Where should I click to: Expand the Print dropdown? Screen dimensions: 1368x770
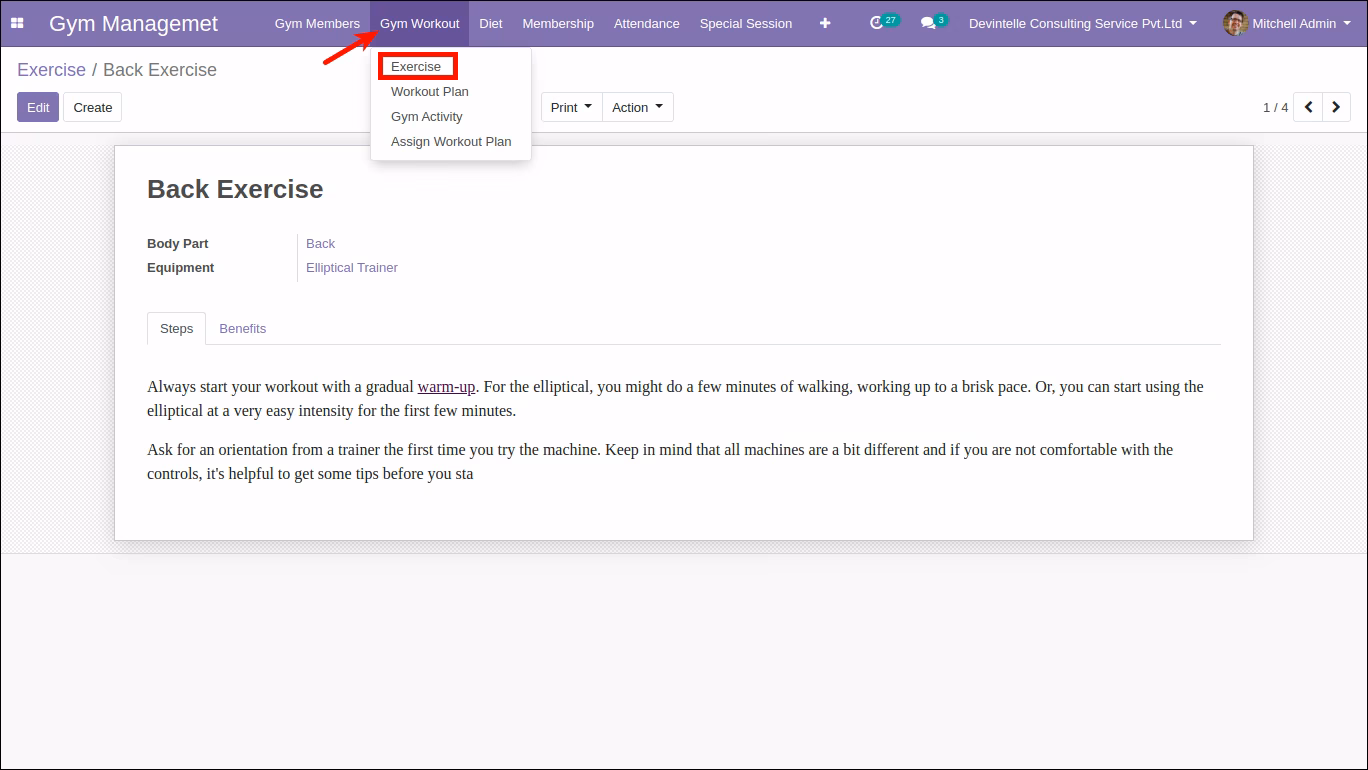[x=572, y=107]
